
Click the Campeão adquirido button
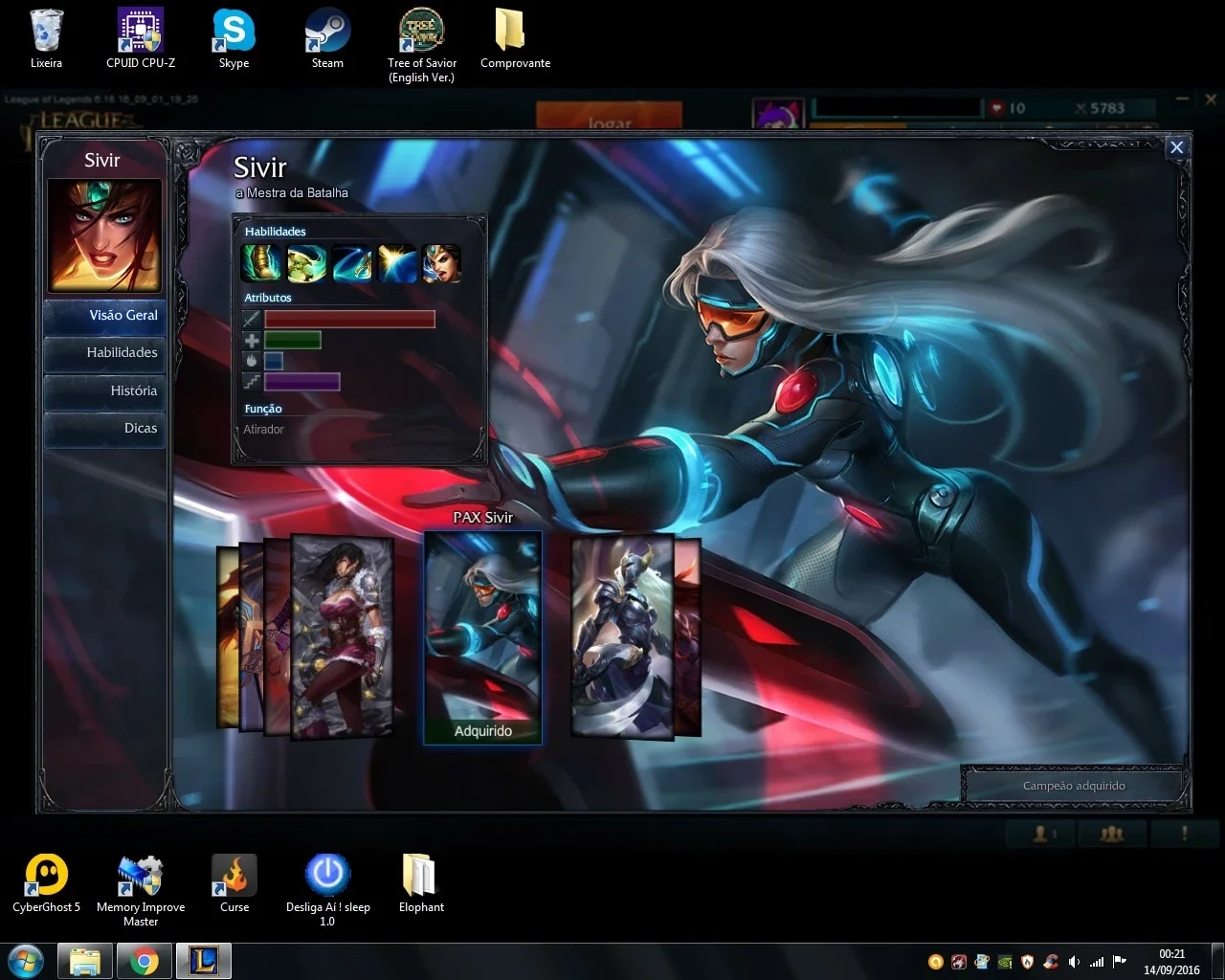coord(1074,786)
